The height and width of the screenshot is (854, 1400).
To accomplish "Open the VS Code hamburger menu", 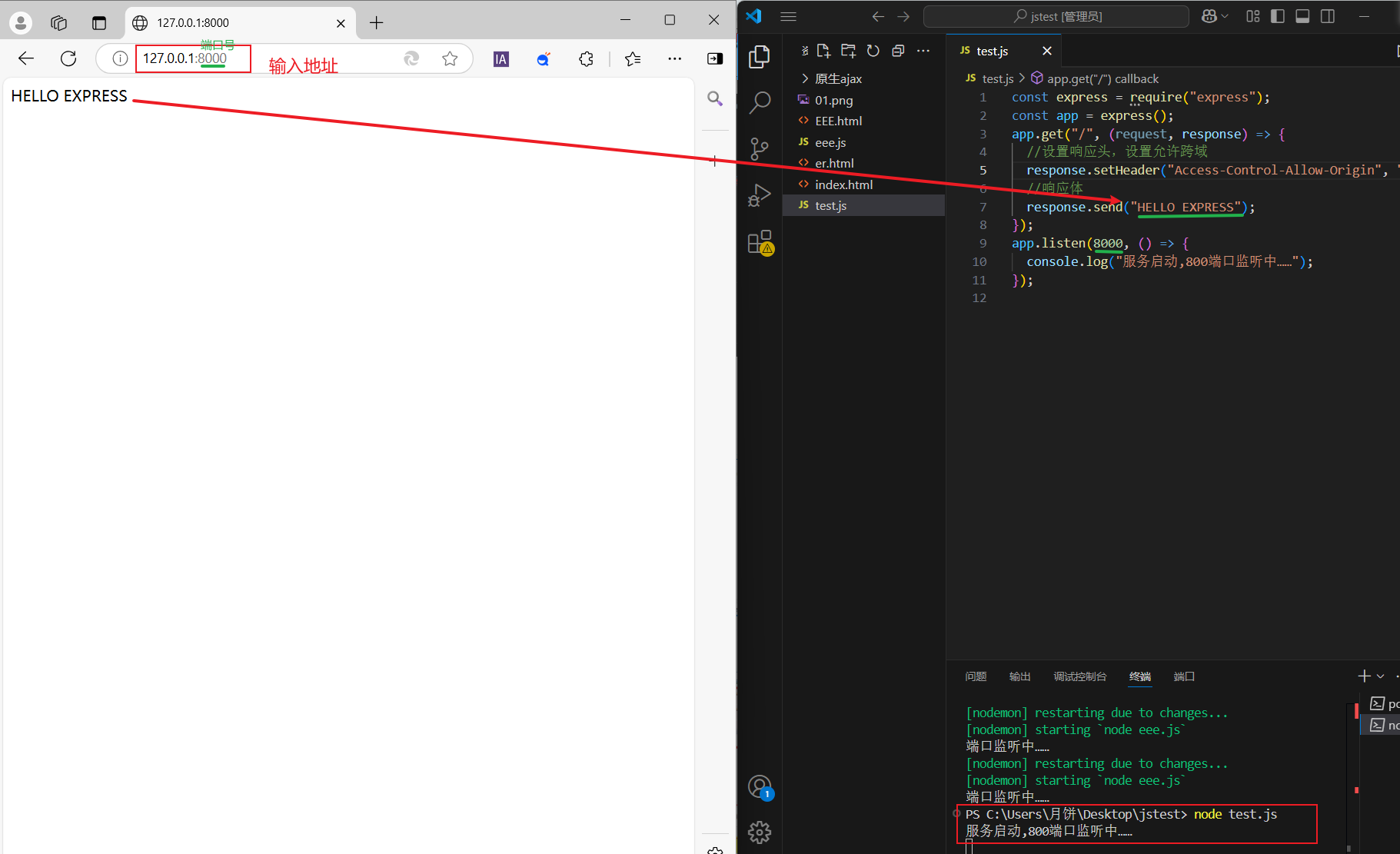I will click(x=788, y=16).
